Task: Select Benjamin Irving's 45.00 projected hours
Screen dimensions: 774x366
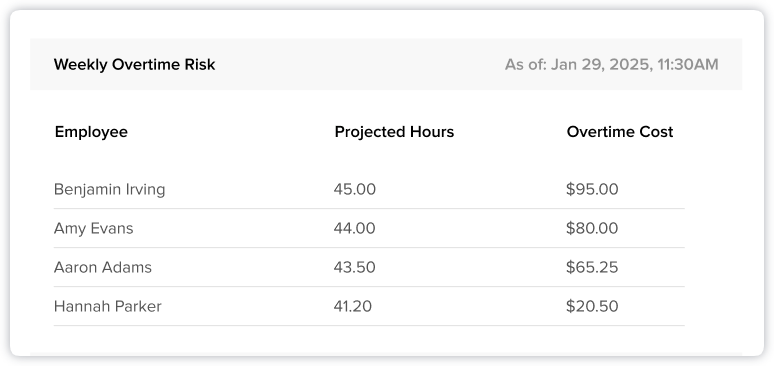Action: click(x=354, y=189)
